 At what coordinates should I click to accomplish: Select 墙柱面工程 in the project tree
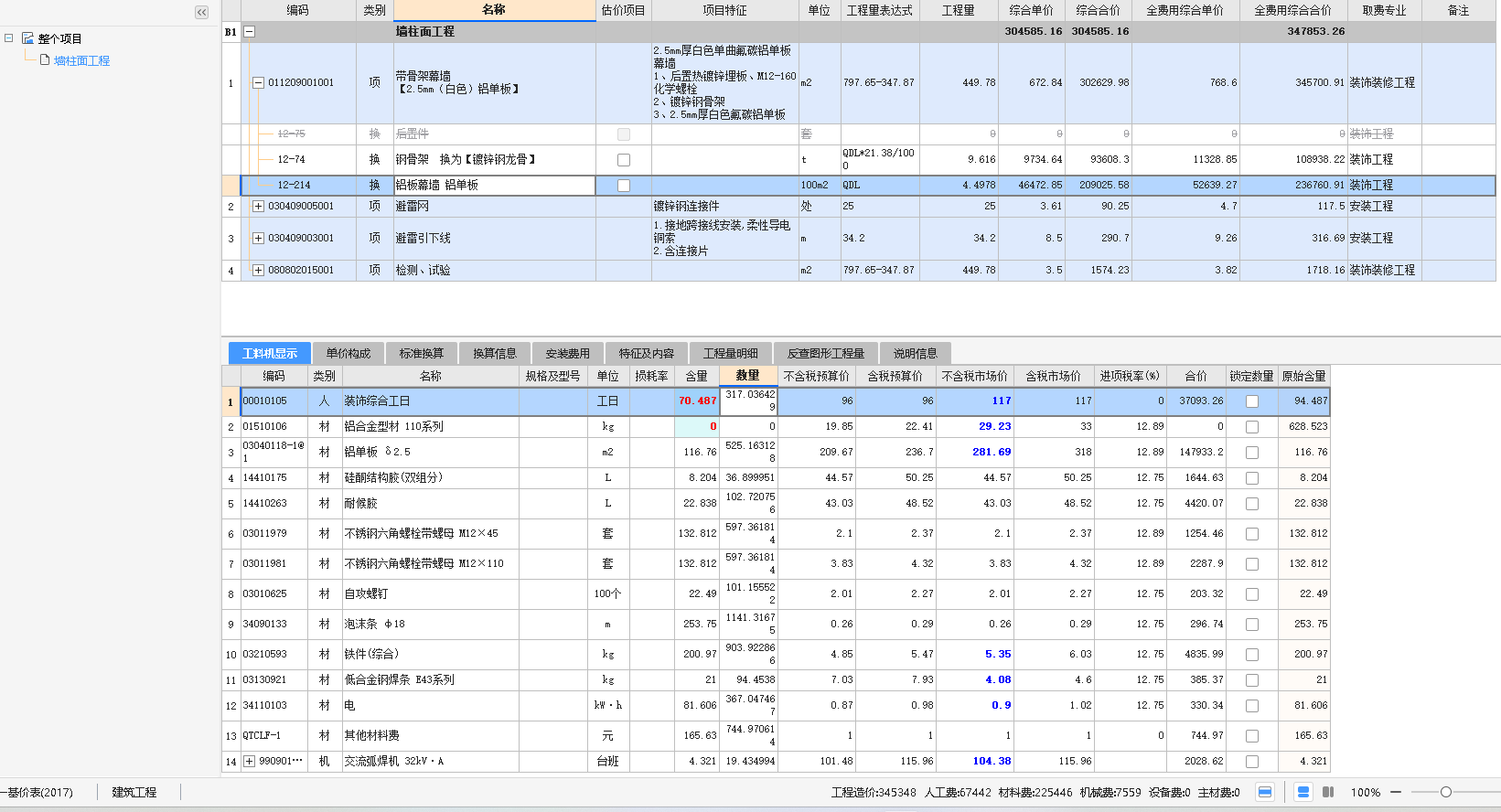tap(82, 60)
